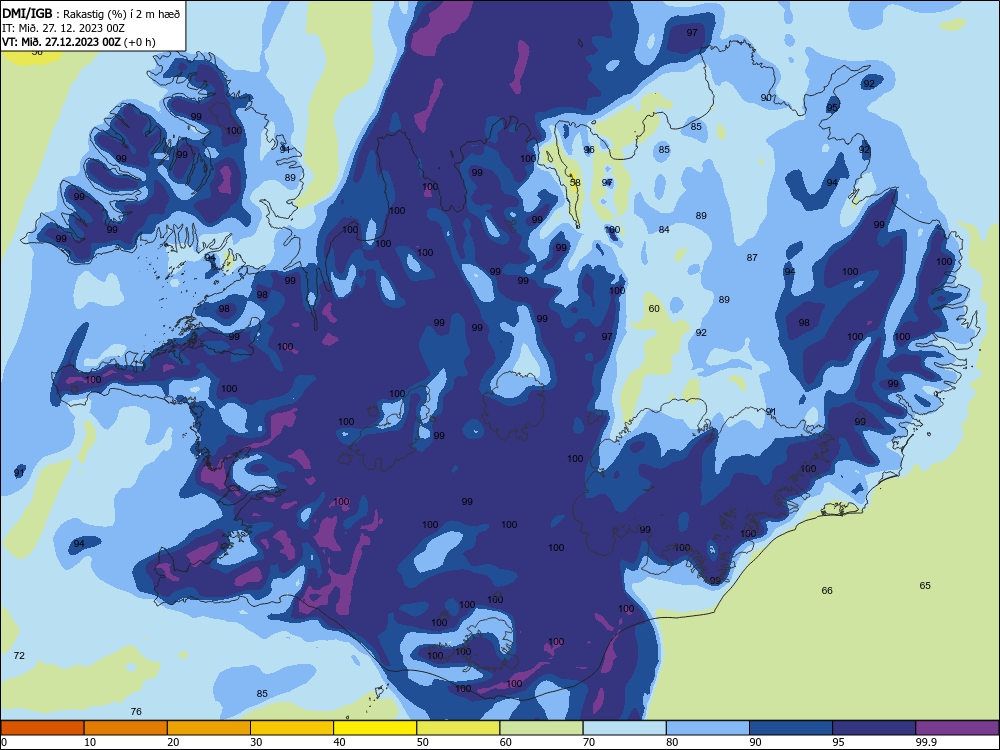Click the light blue 70–80 legend swatch
Screen dimensions: 1000x750
624,727
